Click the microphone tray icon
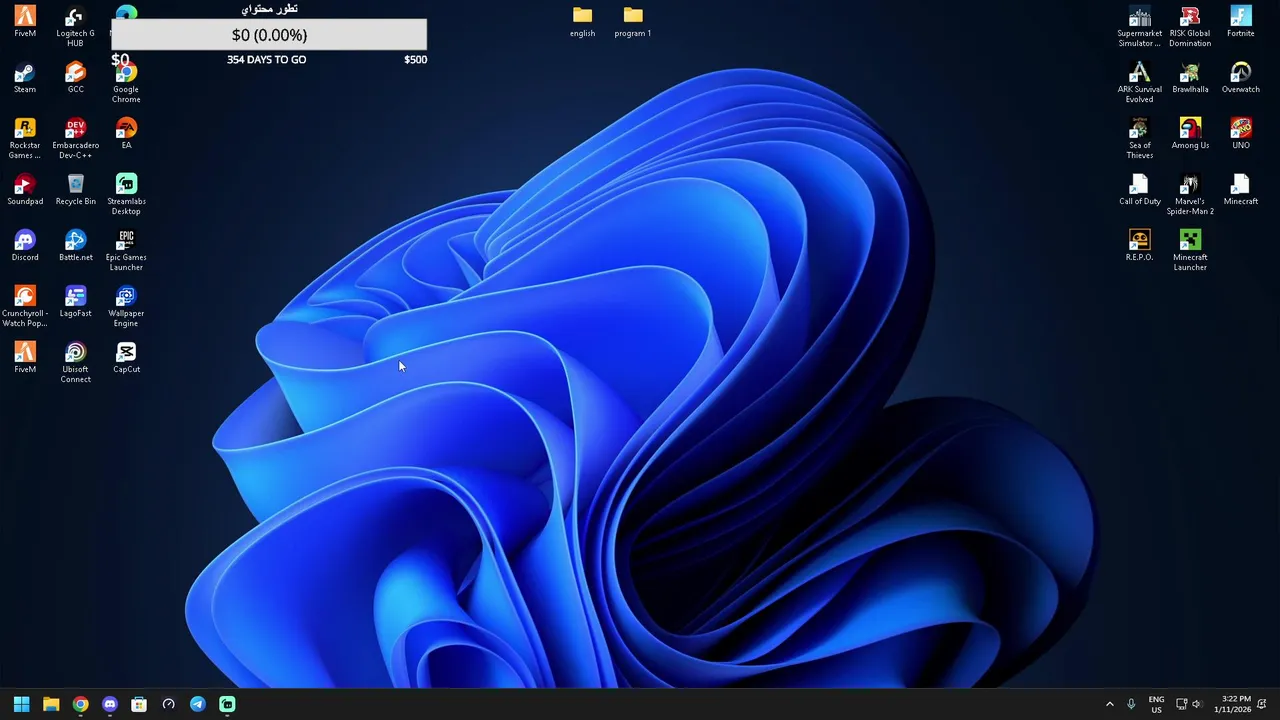Viewport: 1280px width, 720px height. point(1131,704)
